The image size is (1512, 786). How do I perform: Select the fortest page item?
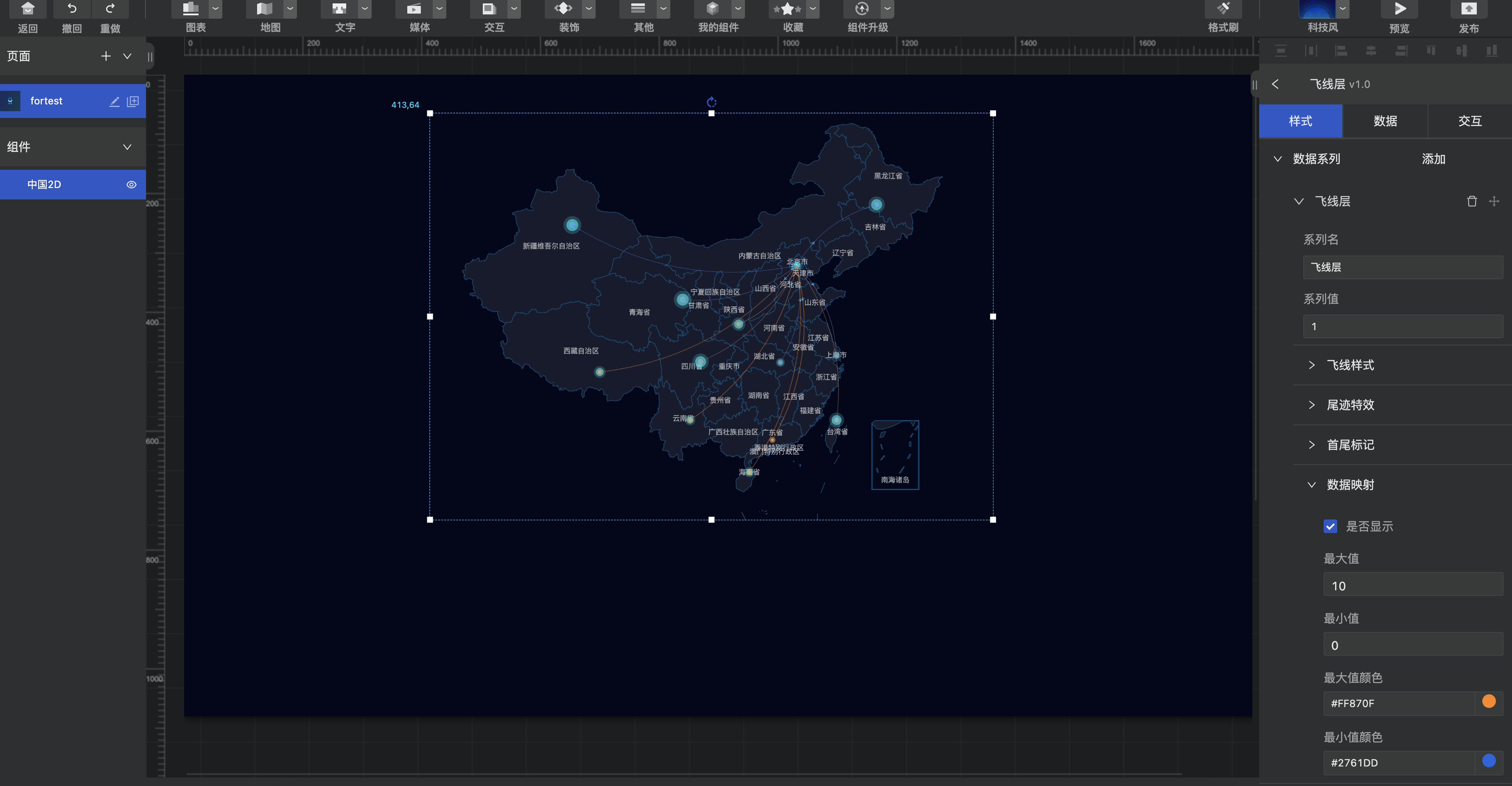click(x=73, y=101)
